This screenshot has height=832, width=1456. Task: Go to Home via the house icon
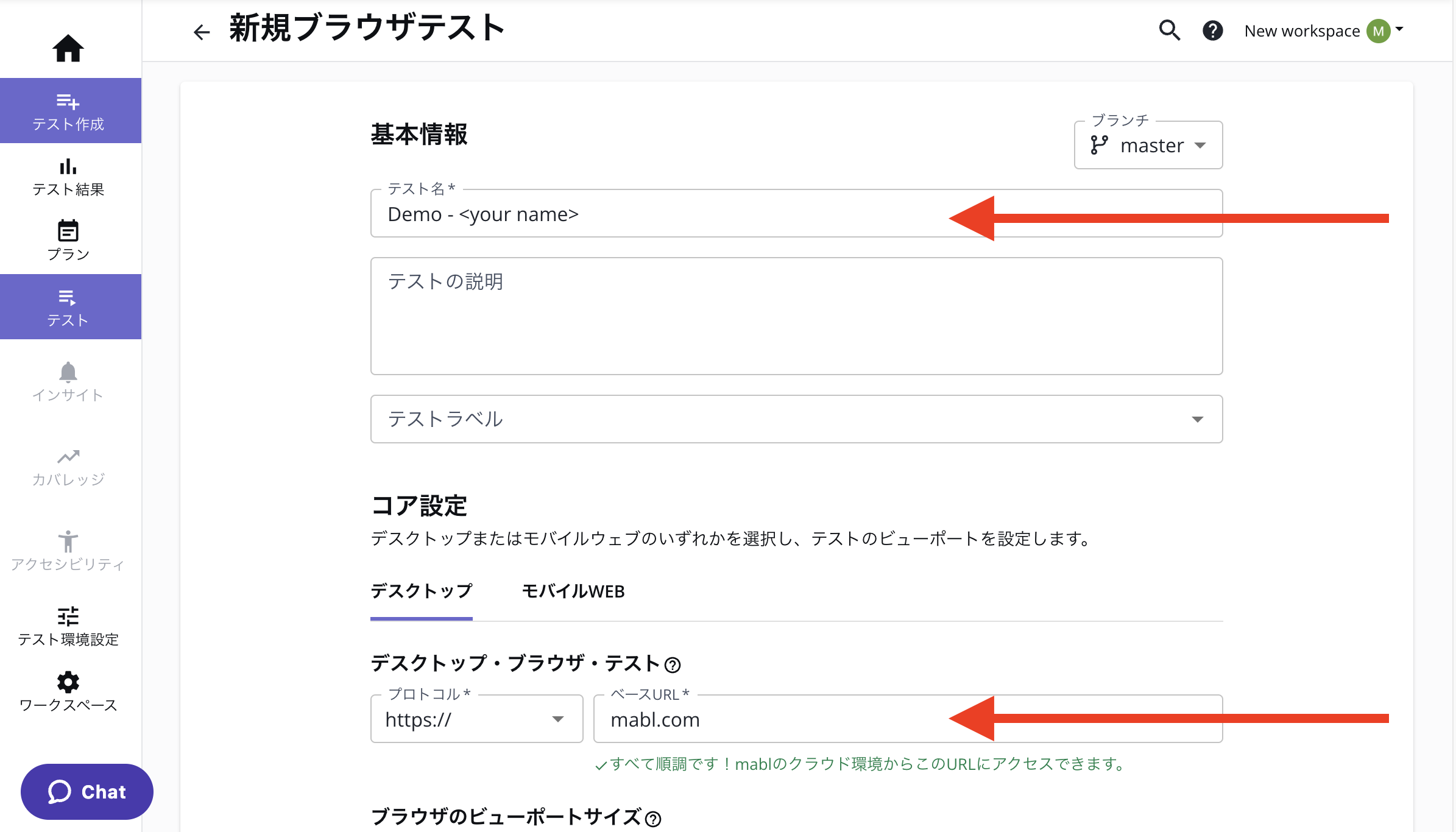pos(68,48)
